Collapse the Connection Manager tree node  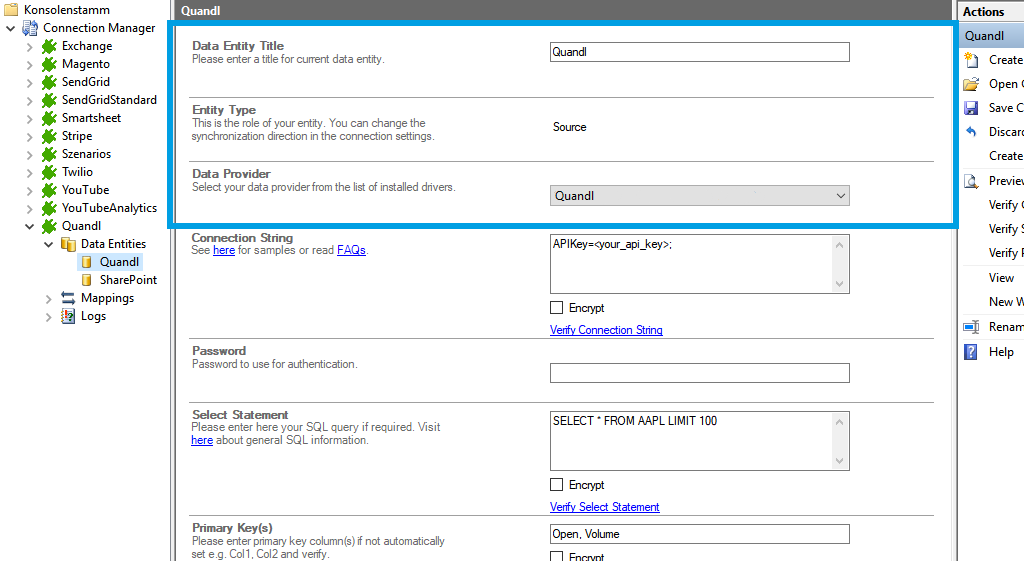(x=10, y=28)
